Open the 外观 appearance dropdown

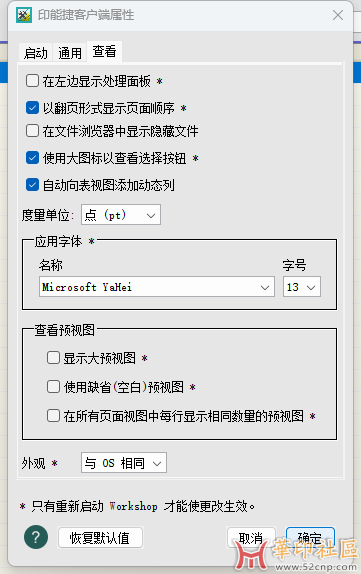[x=124, y=463]
